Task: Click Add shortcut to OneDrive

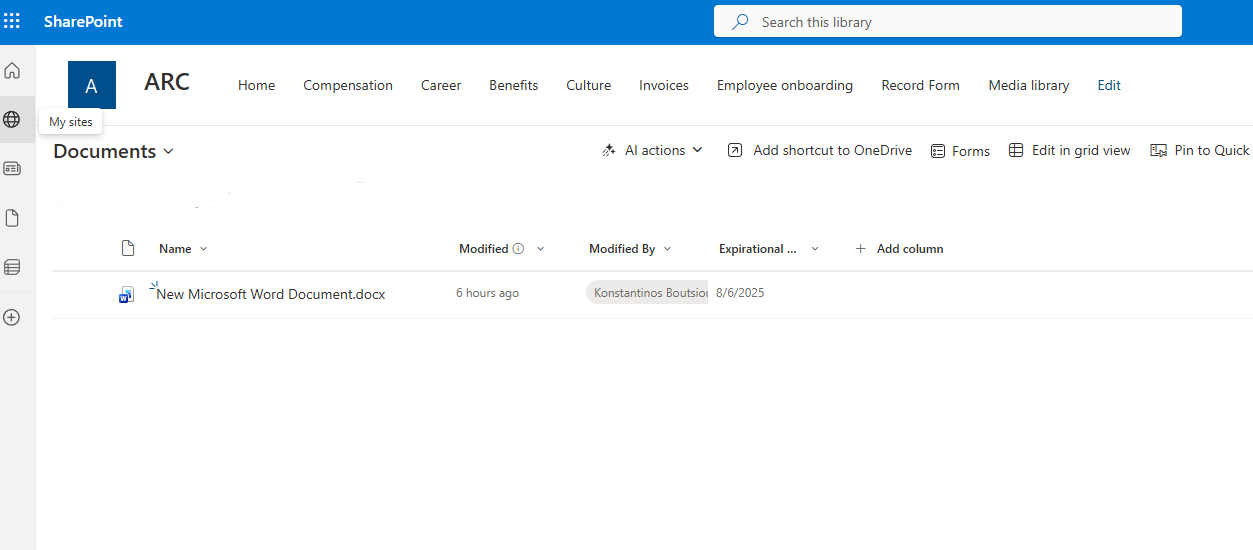Action: coord(820,150)
